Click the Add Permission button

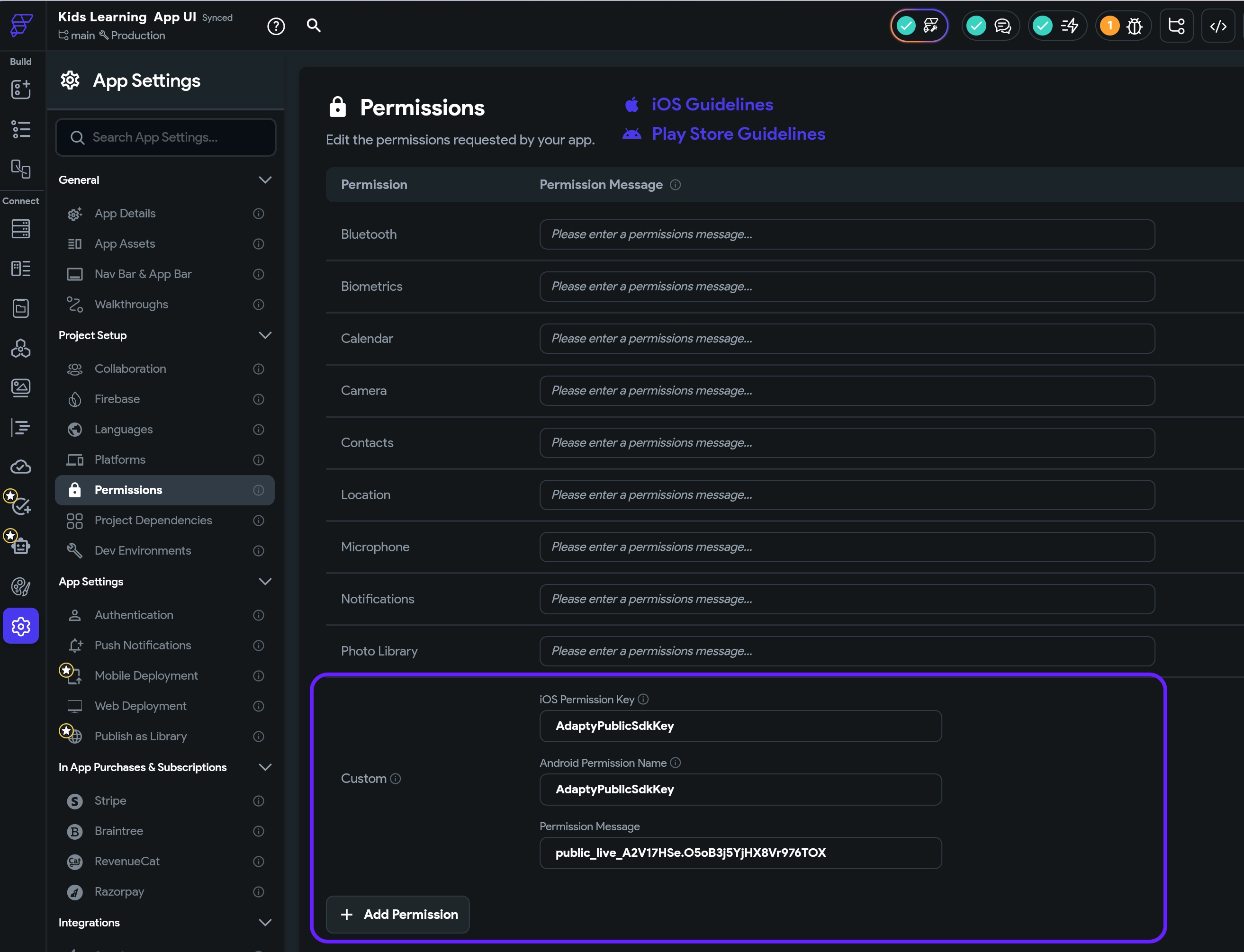pyautogui.click(x=397, y=914)
